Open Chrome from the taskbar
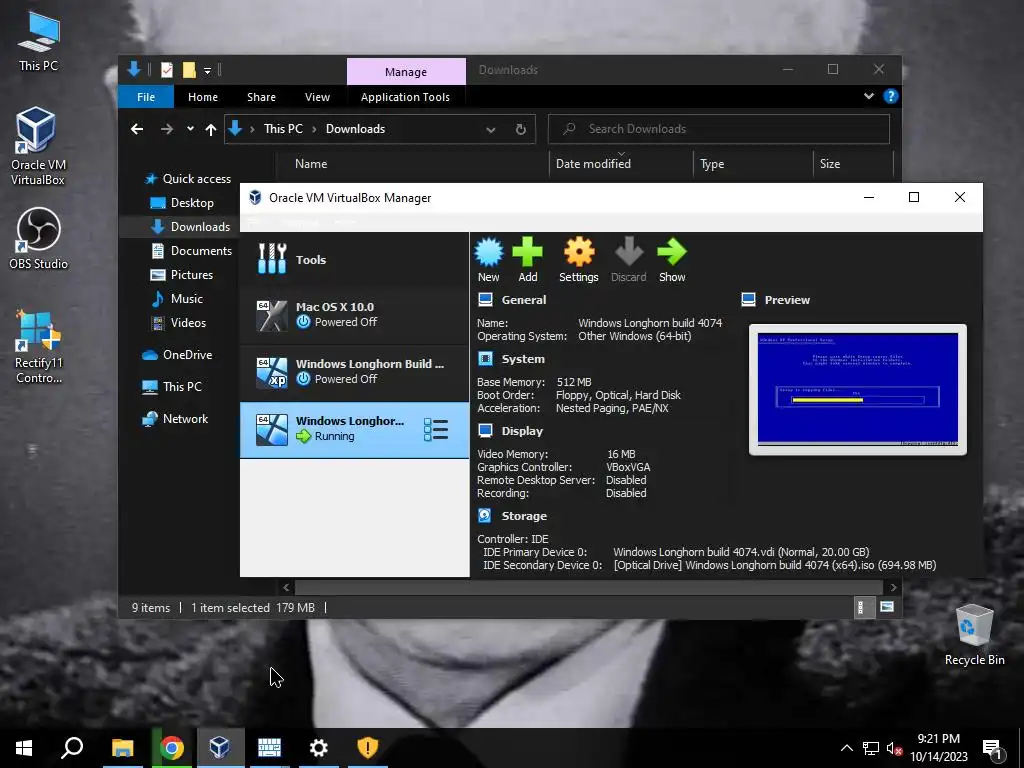Screen dimensions: 1024x768 171,748
